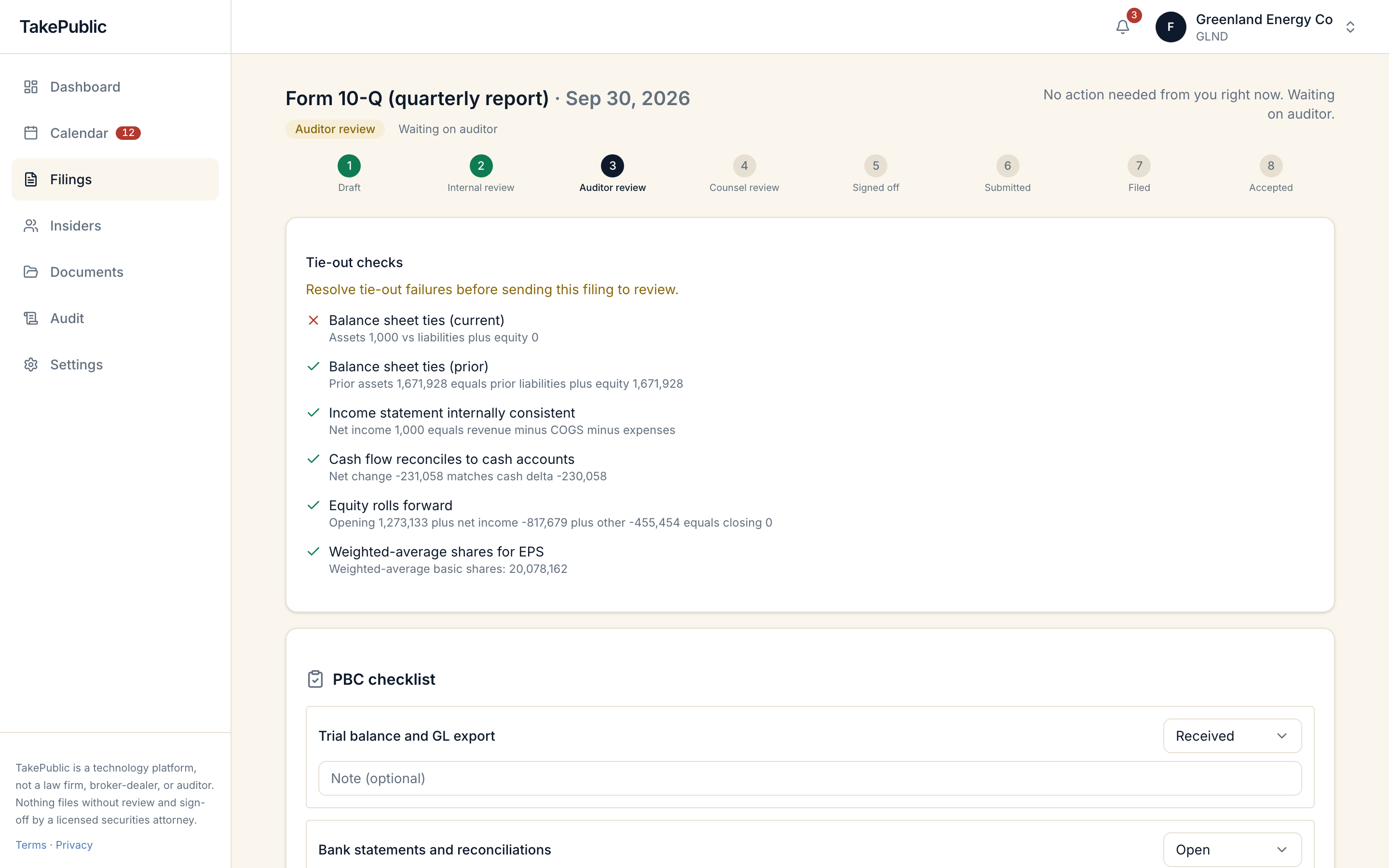Click the F account avatar
Screen dimensions: 1389x868
[1171, 27]
